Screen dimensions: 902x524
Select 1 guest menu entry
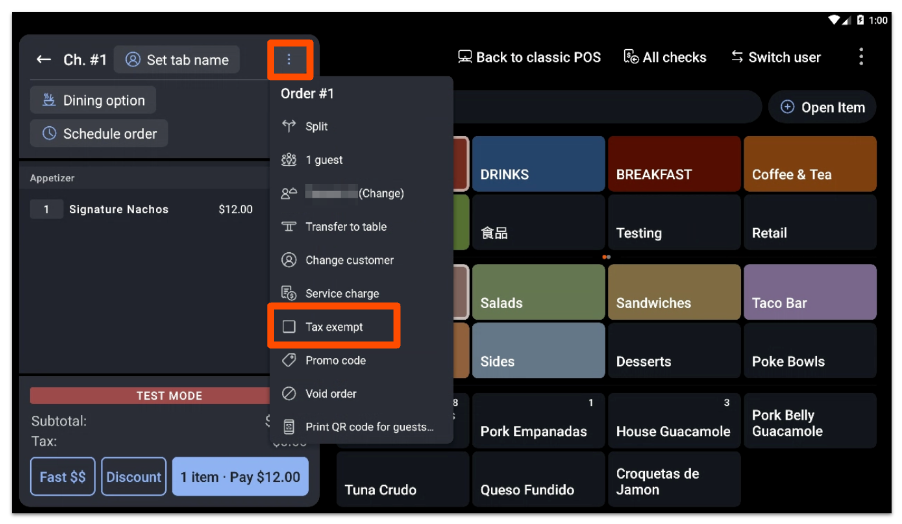point(324,160)
